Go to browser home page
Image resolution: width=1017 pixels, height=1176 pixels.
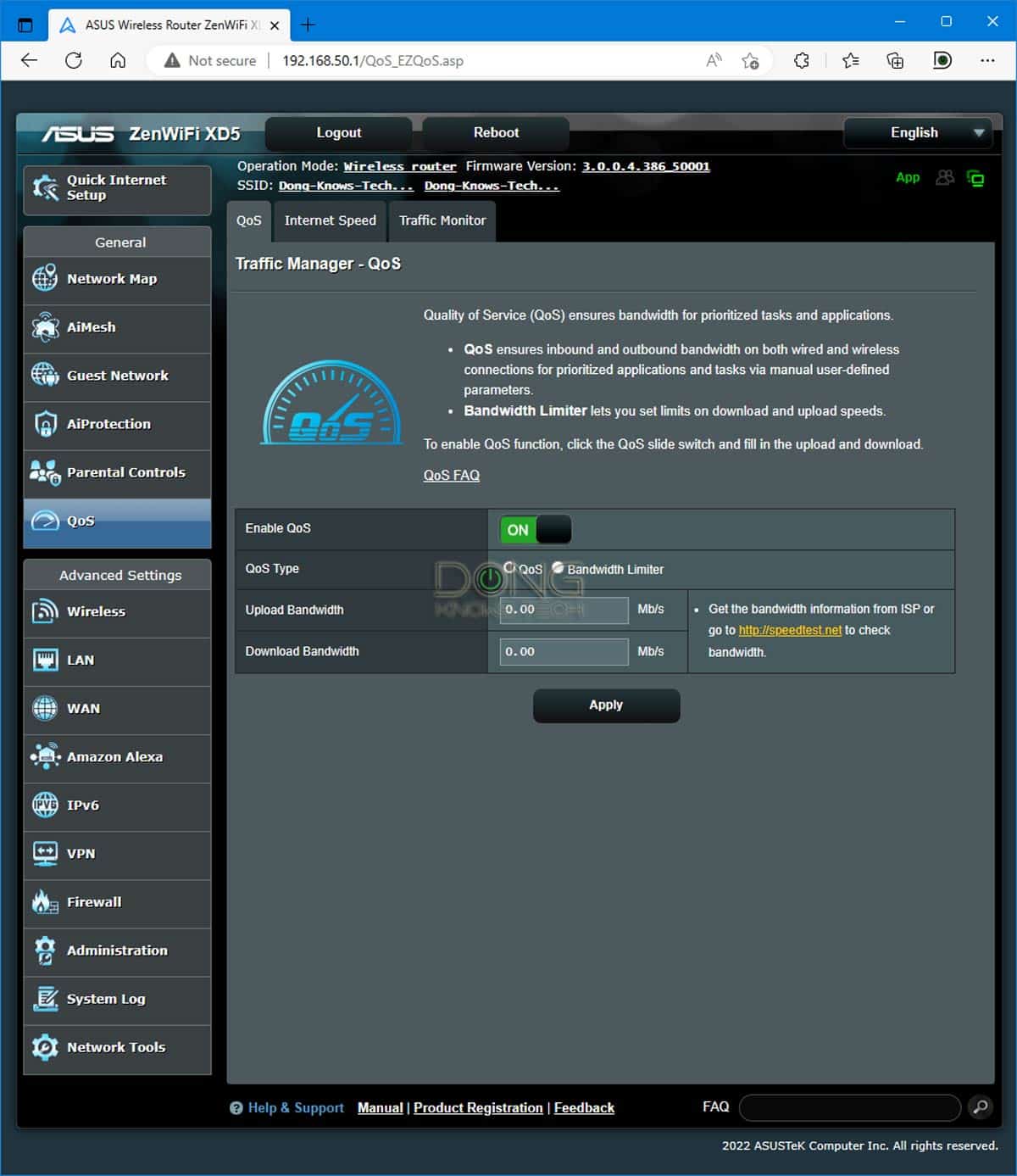[118, 60]
